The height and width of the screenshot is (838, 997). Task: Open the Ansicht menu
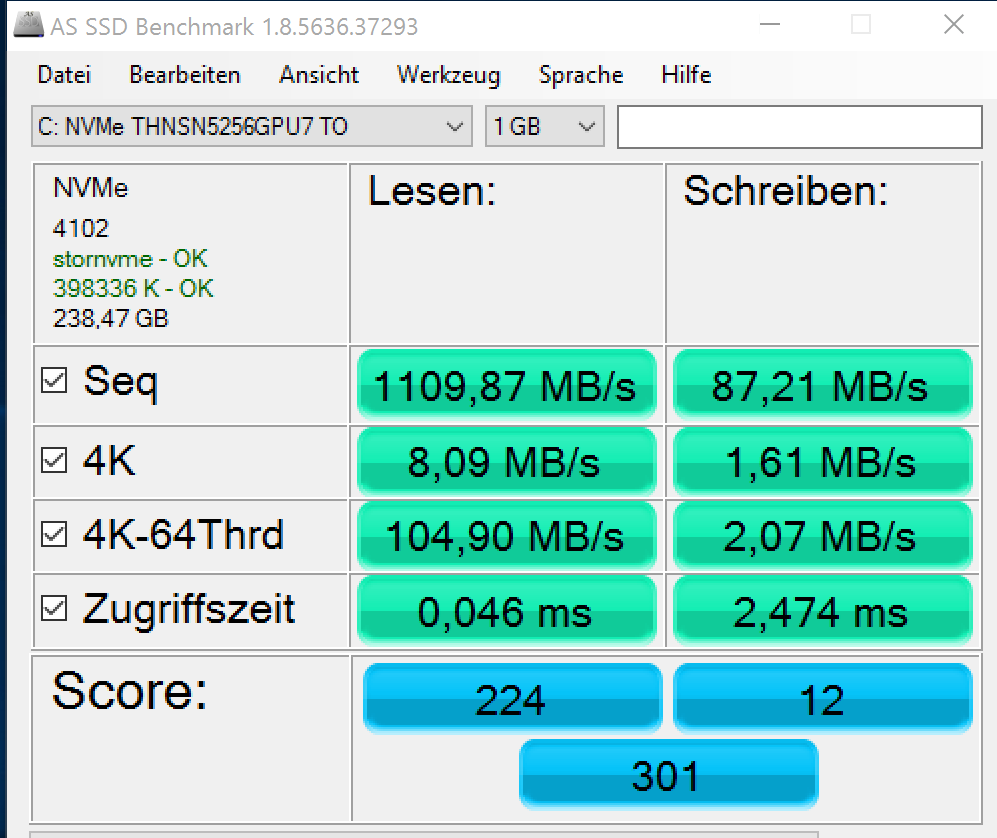[319, 75]
